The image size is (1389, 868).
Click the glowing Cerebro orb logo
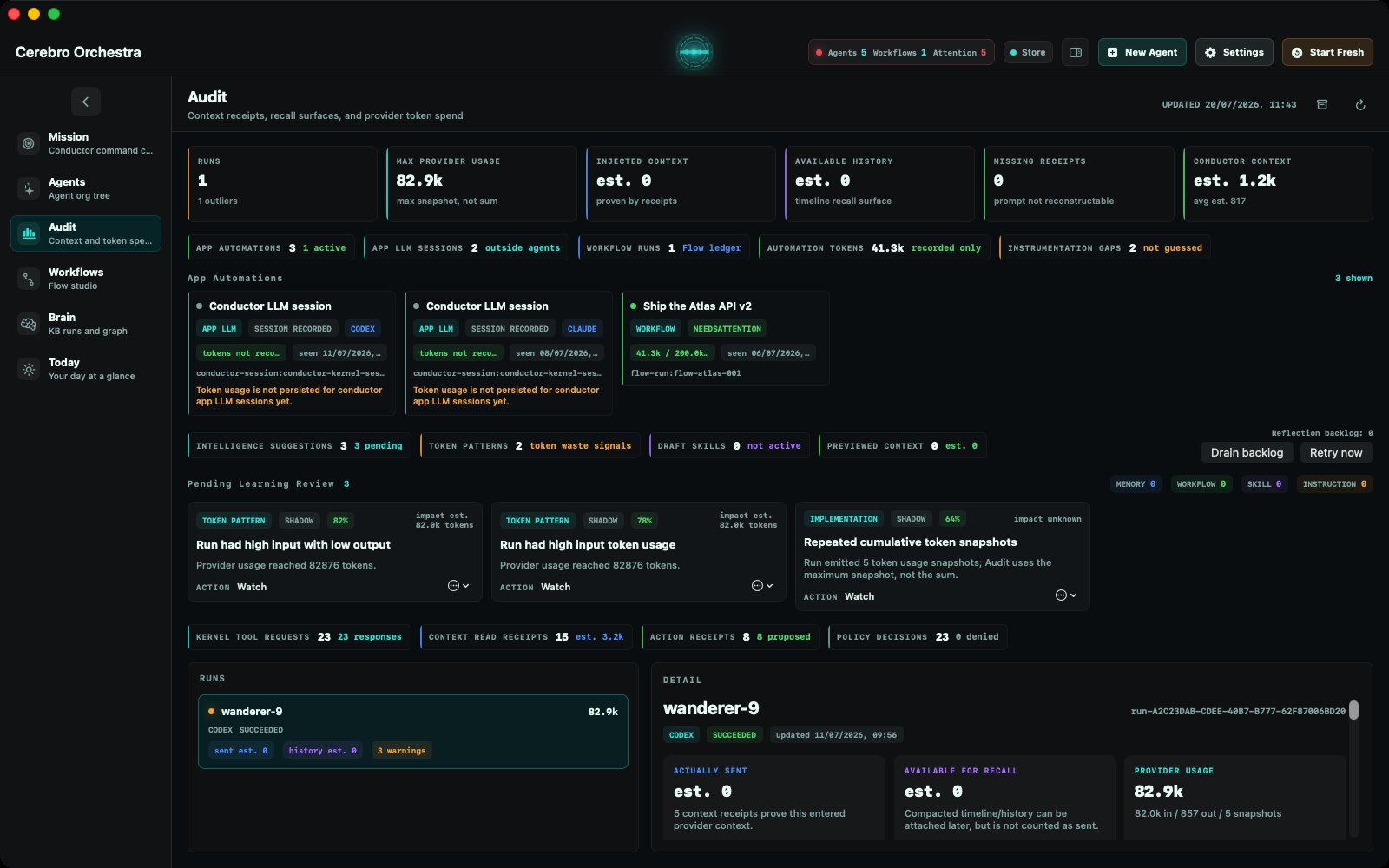694,52
